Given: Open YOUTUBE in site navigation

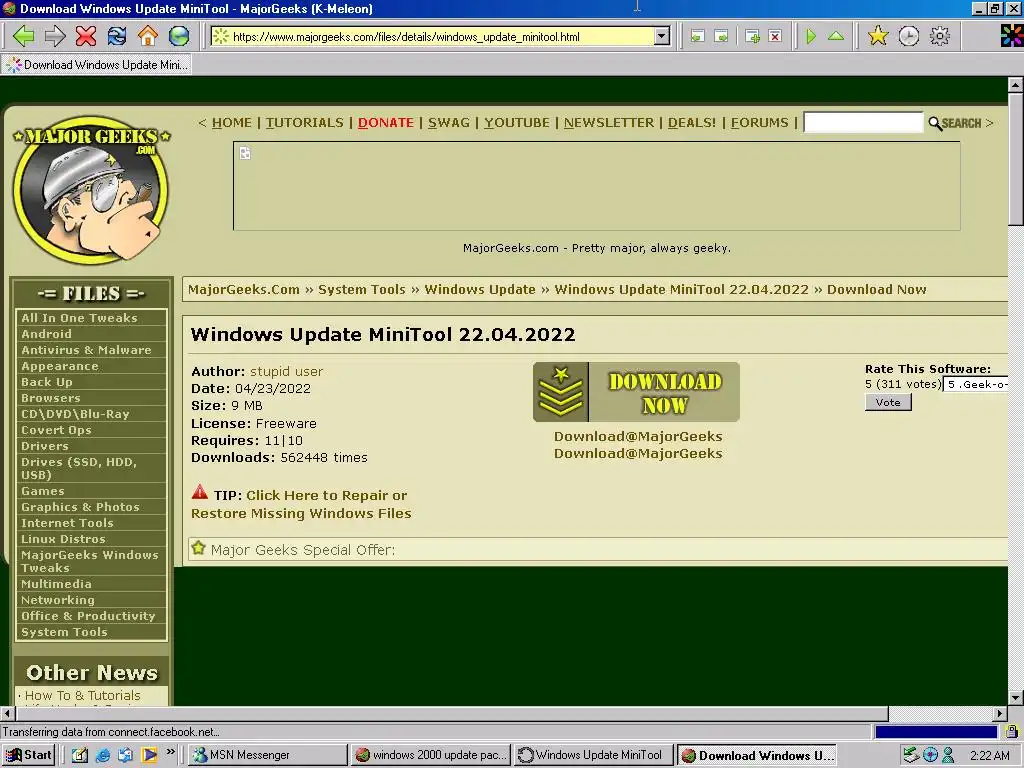Looking at the screenshot, I should coord(517,123).
